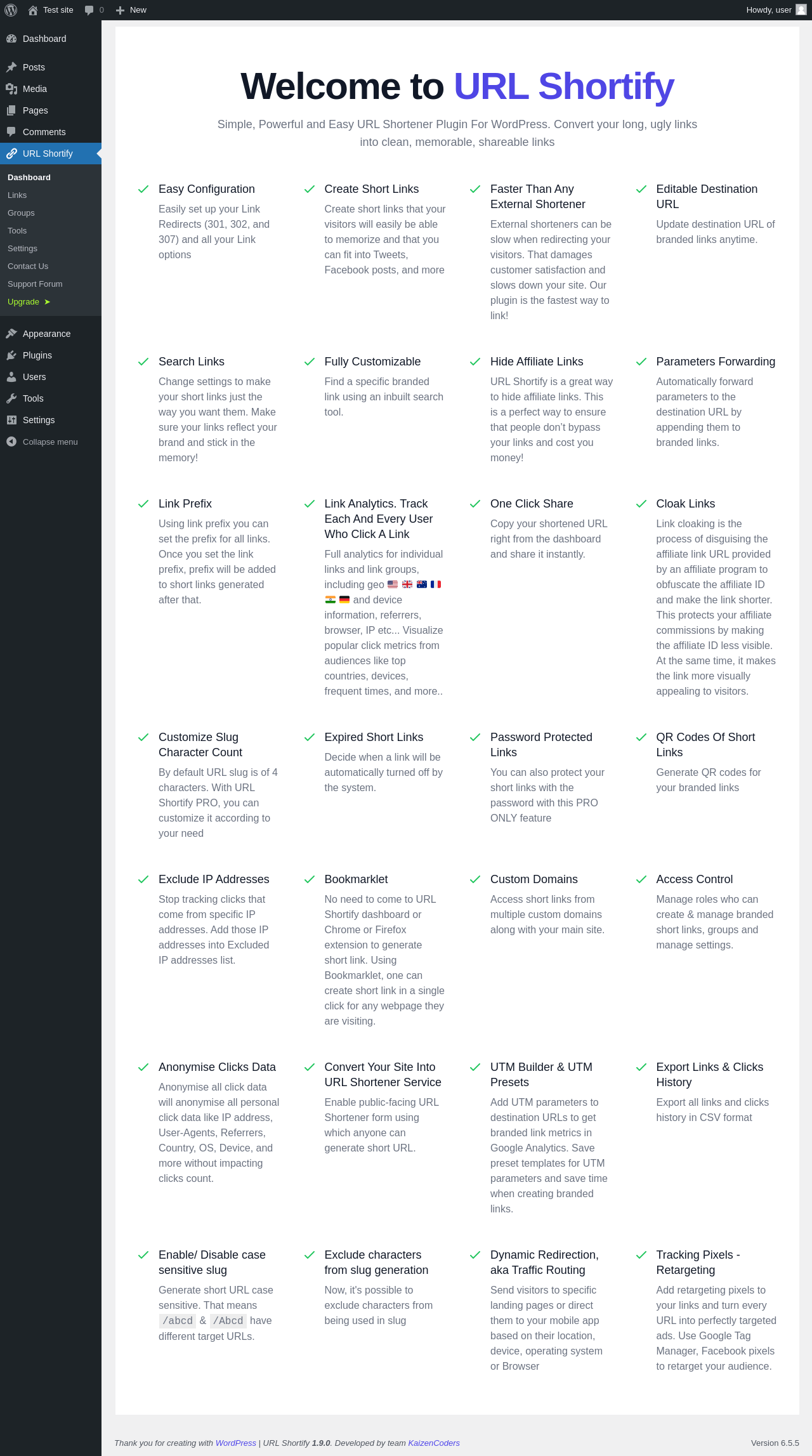
Task: Click checkmark icon beside Bookmarklet
Action: click(310, 879)
